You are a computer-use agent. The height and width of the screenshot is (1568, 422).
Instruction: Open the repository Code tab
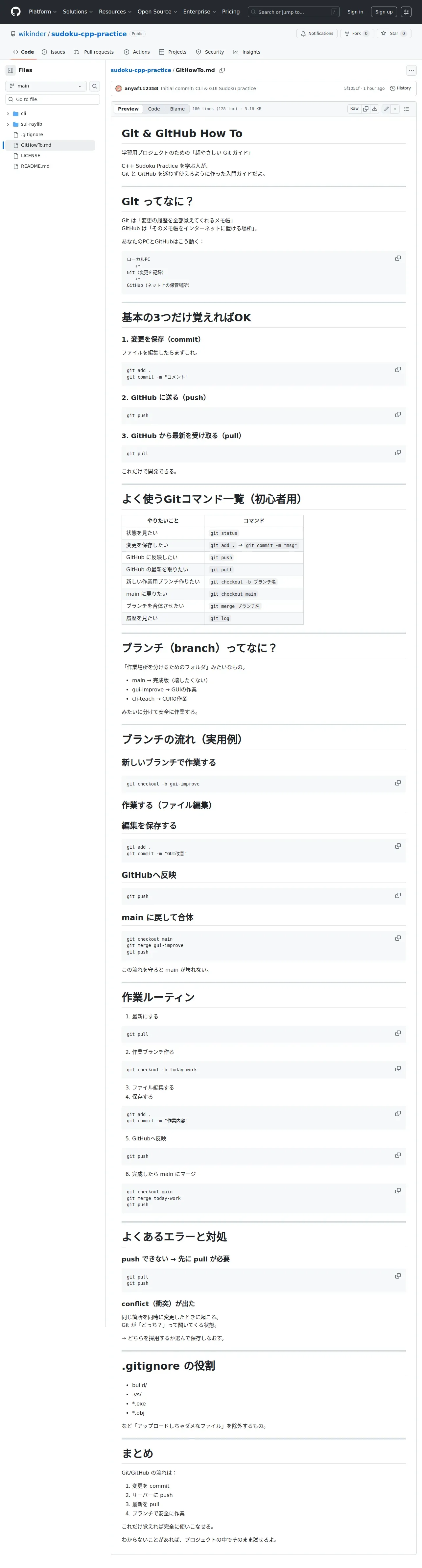[24, 52]
